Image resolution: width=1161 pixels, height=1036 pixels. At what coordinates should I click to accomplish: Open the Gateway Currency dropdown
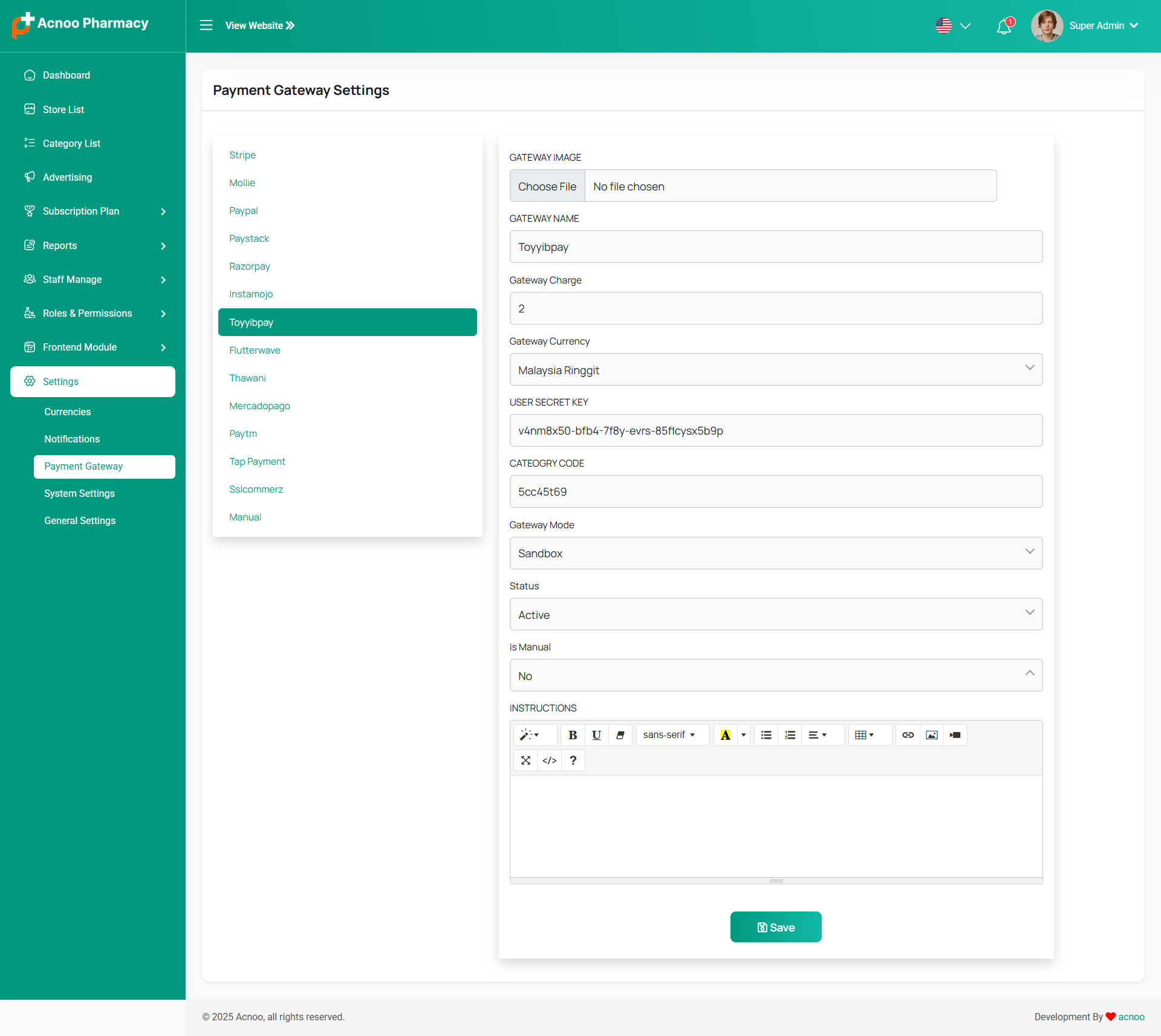pyautogui.click(x=776, y=369)
